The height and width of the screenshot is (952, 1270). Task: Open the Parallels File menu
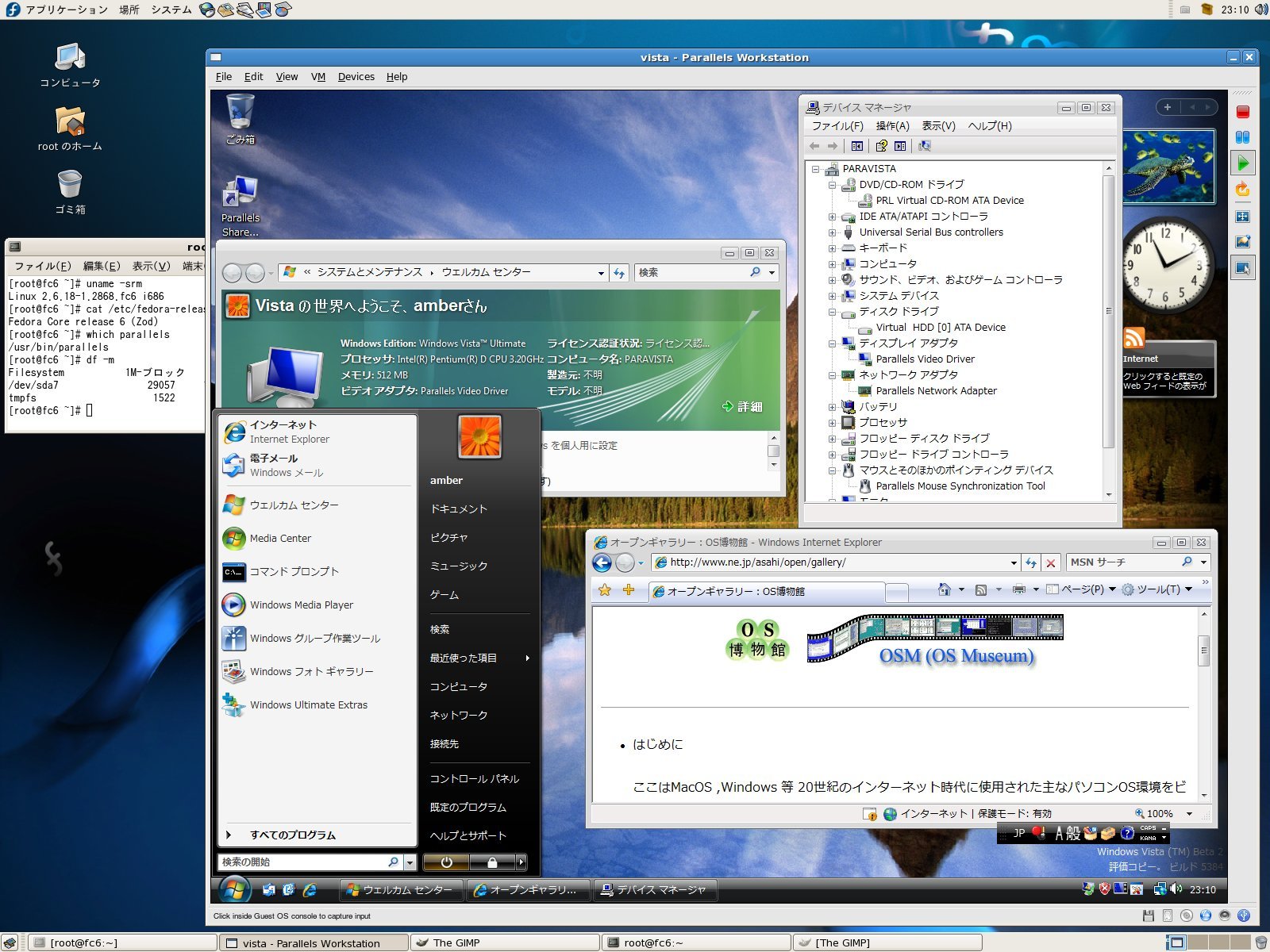click(x=224, y=77)
